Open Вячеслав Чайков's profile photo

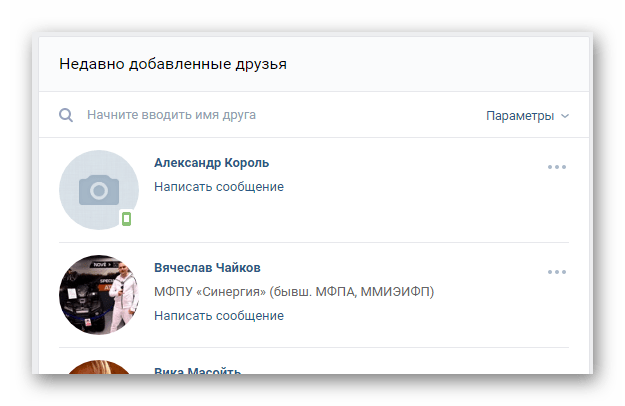pos(99,295)
